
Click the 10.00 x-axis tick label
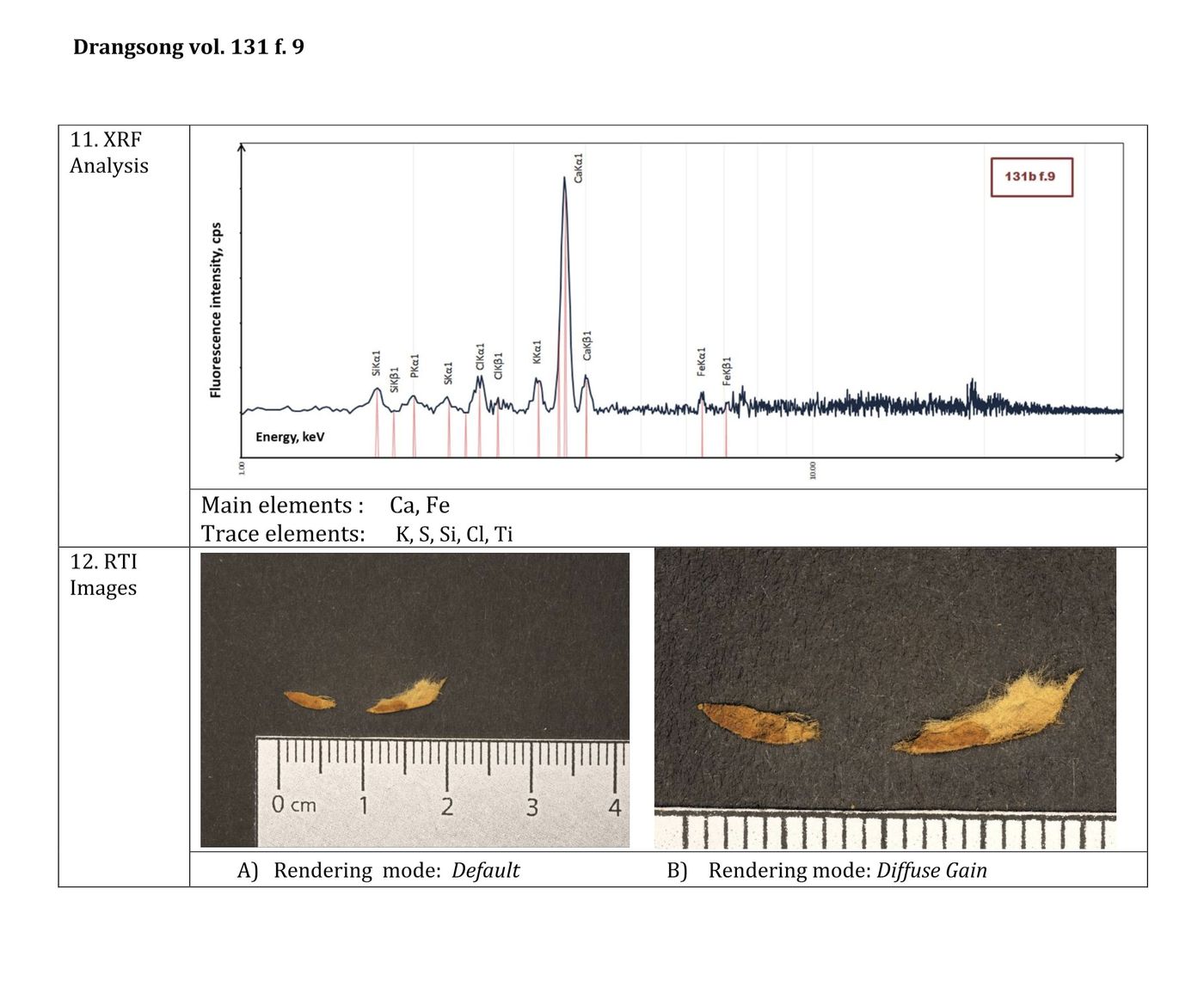pos(813,471)
